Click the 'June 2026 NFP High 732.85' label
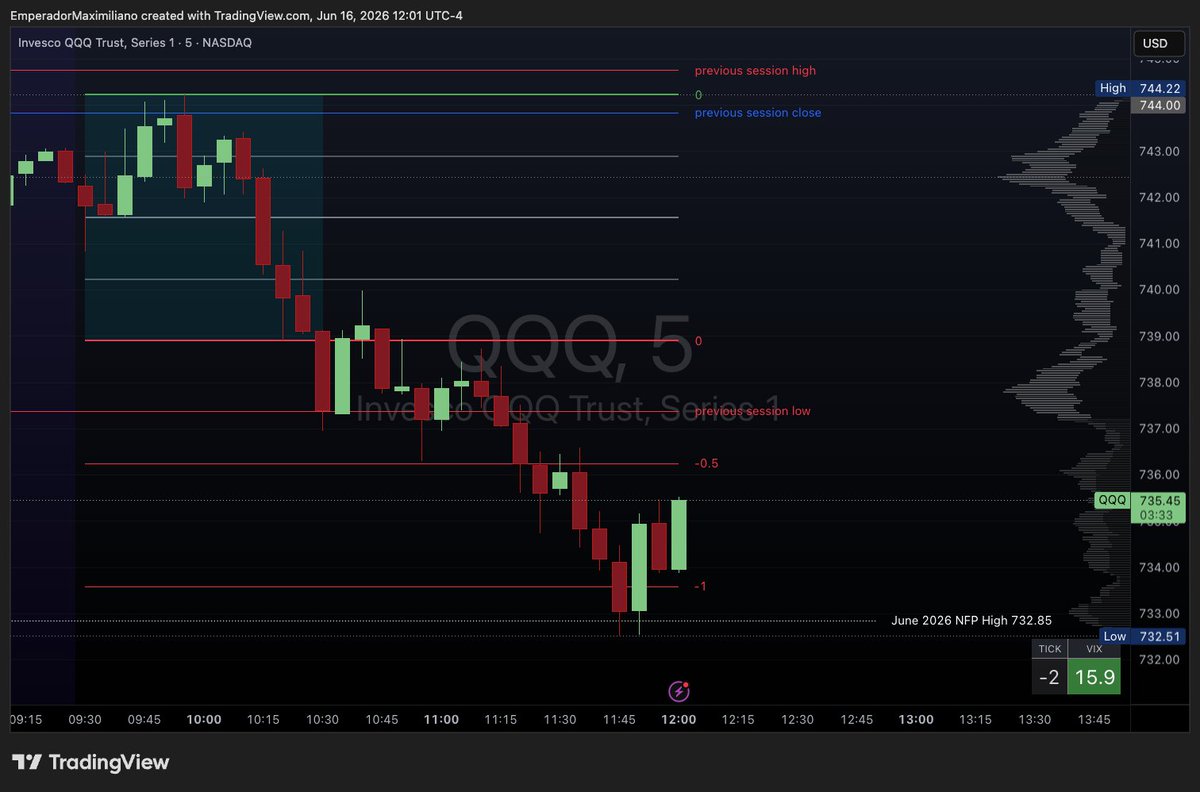This screenshot has width=1200, height=792. 971,621
